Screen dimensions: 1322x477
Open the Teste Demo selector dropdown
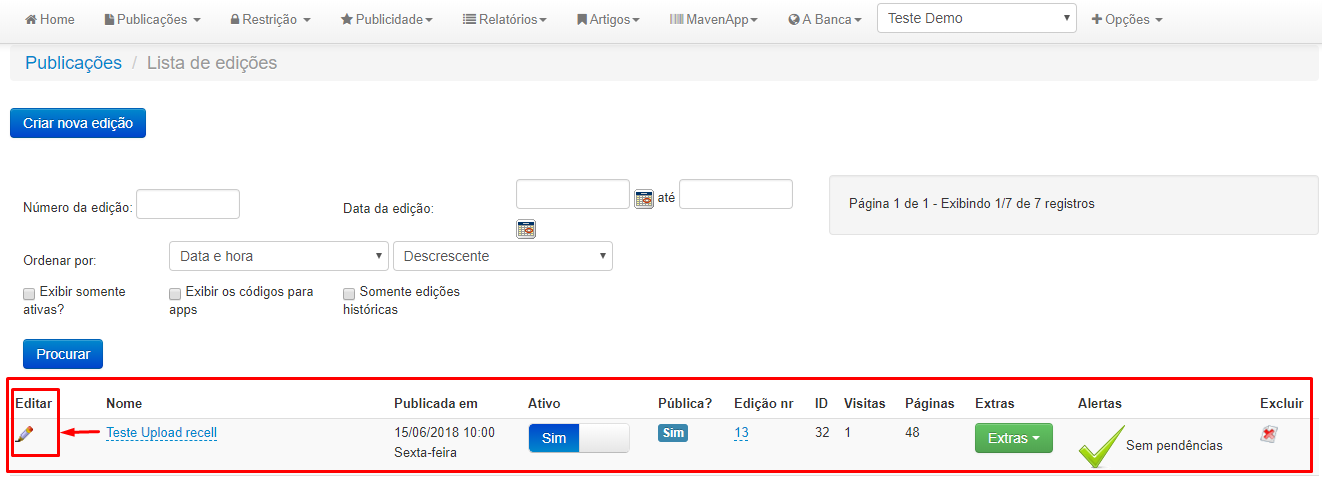point(977,18)
